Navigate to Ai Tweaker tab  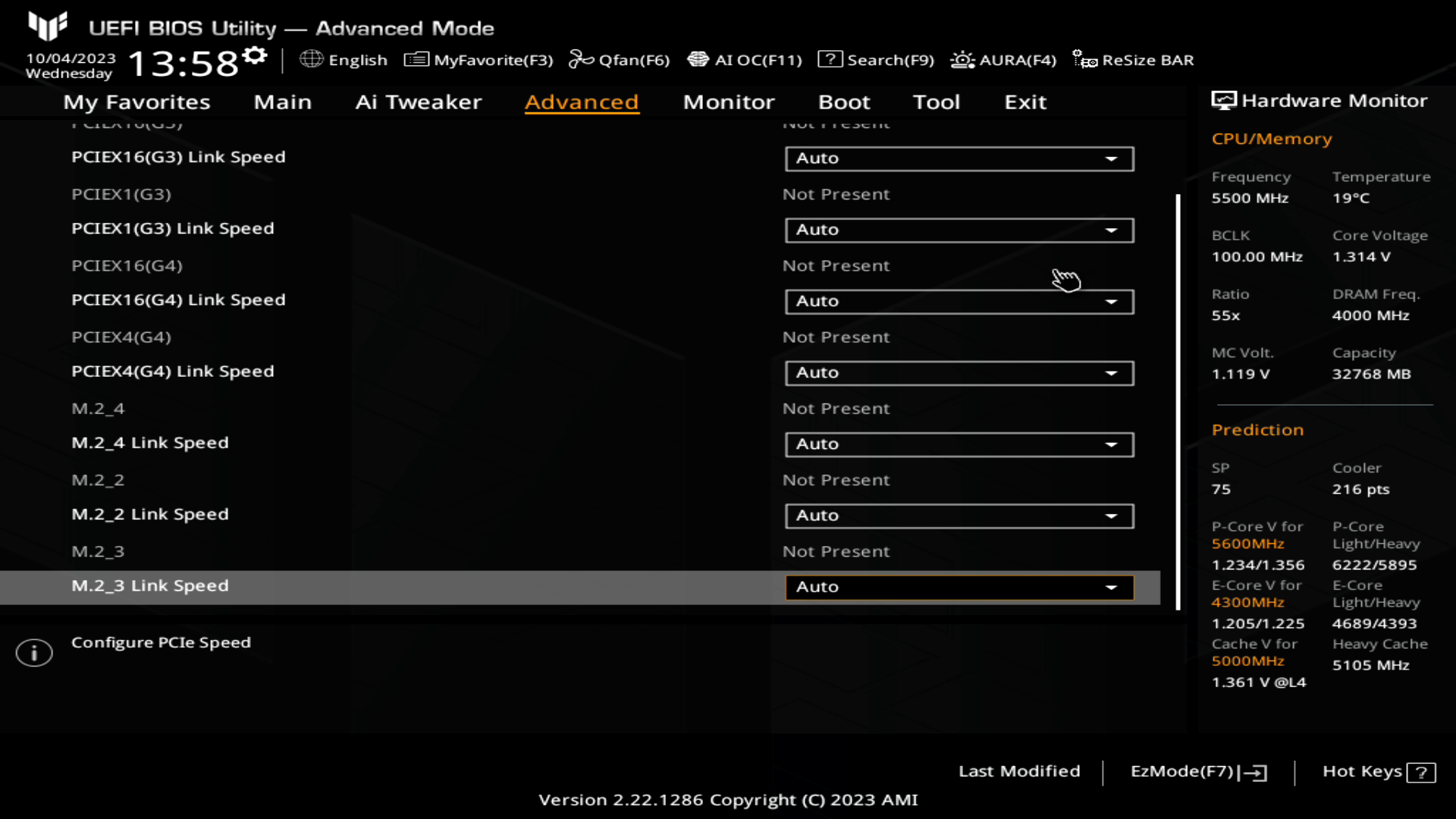coord(418,101)
